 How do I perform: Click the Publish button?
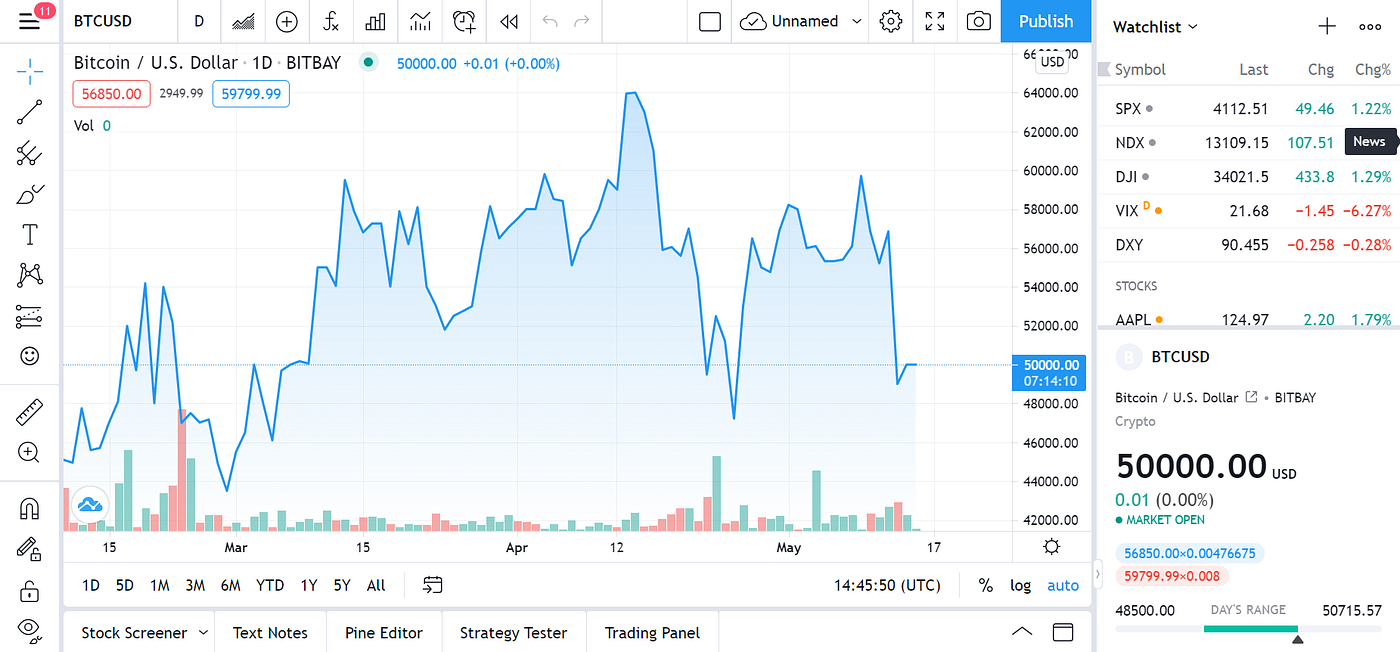point(1046,21)
